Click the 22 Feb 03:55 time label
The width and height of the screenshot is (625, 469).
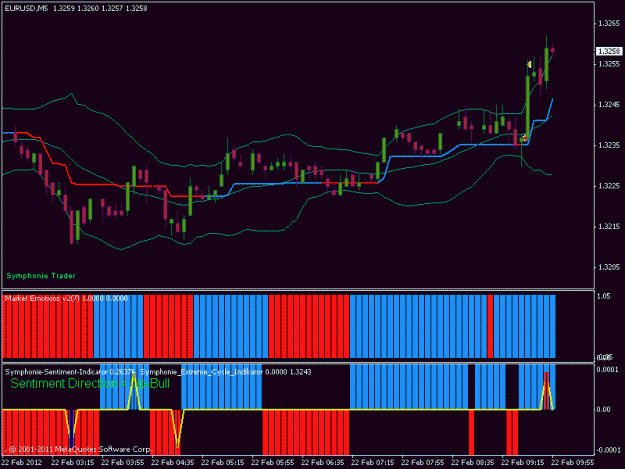122,462
